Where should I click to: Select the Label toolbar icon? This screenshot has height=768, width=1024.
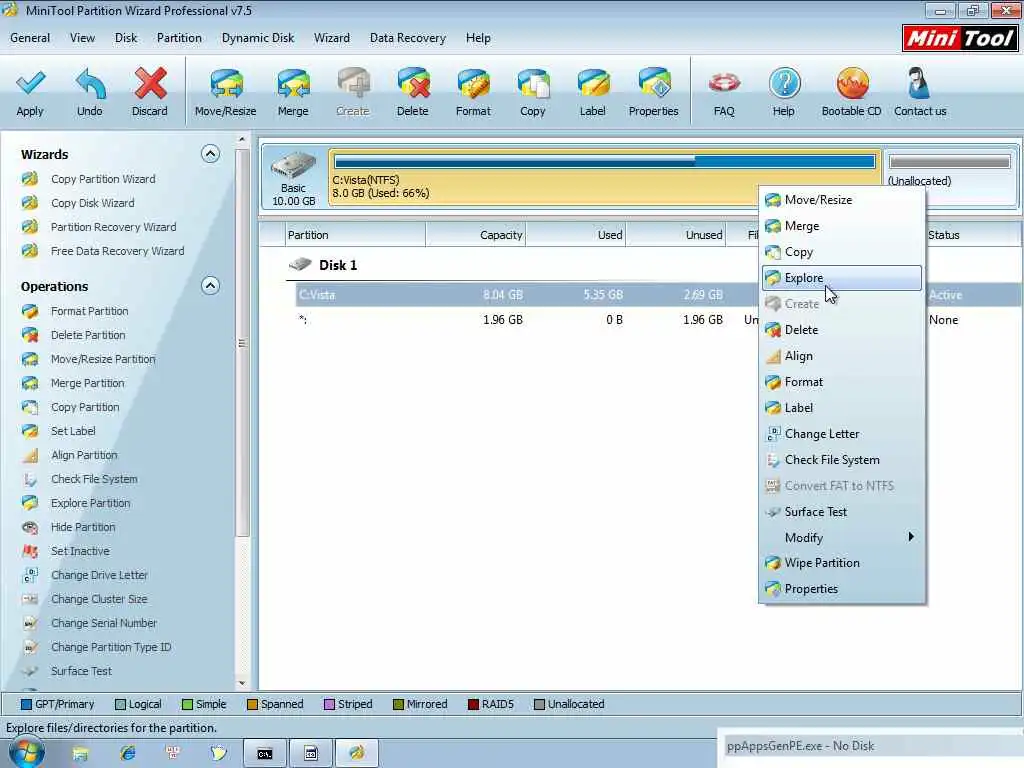click(x=593, y=84)
